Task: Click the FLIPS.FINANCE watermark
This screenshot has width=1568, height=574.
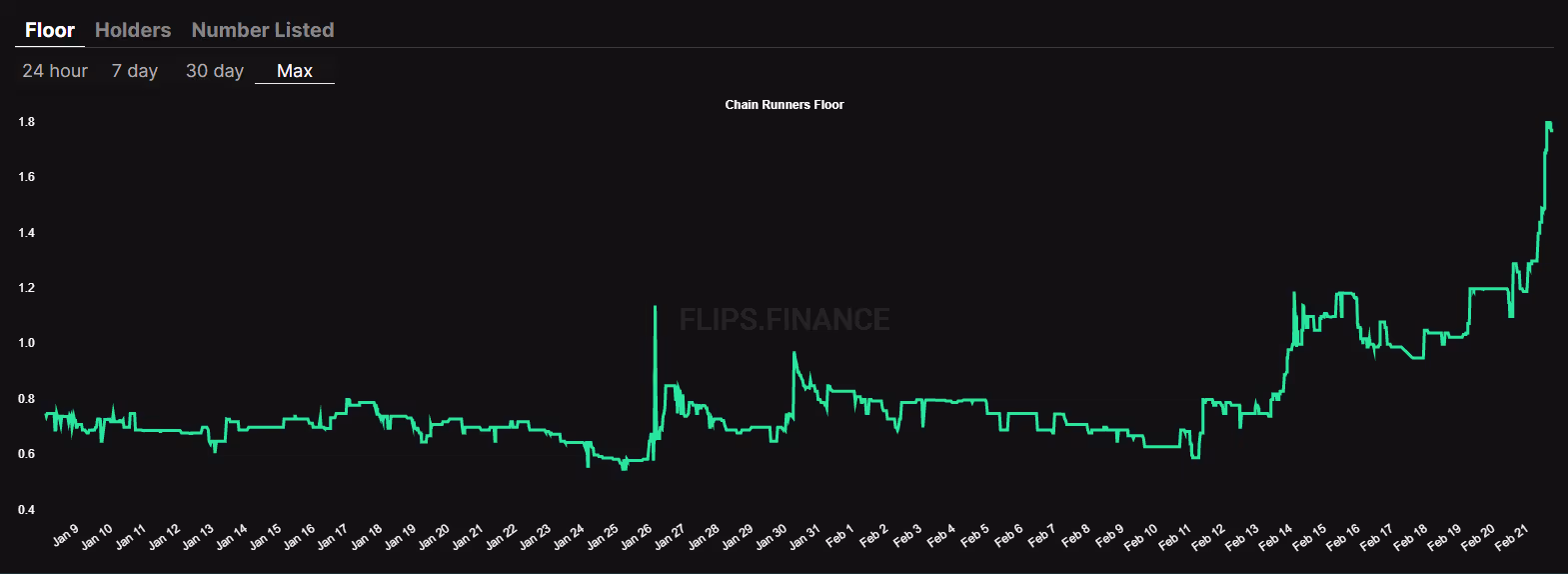Action: pyautogui.click(x=784, y=320)
